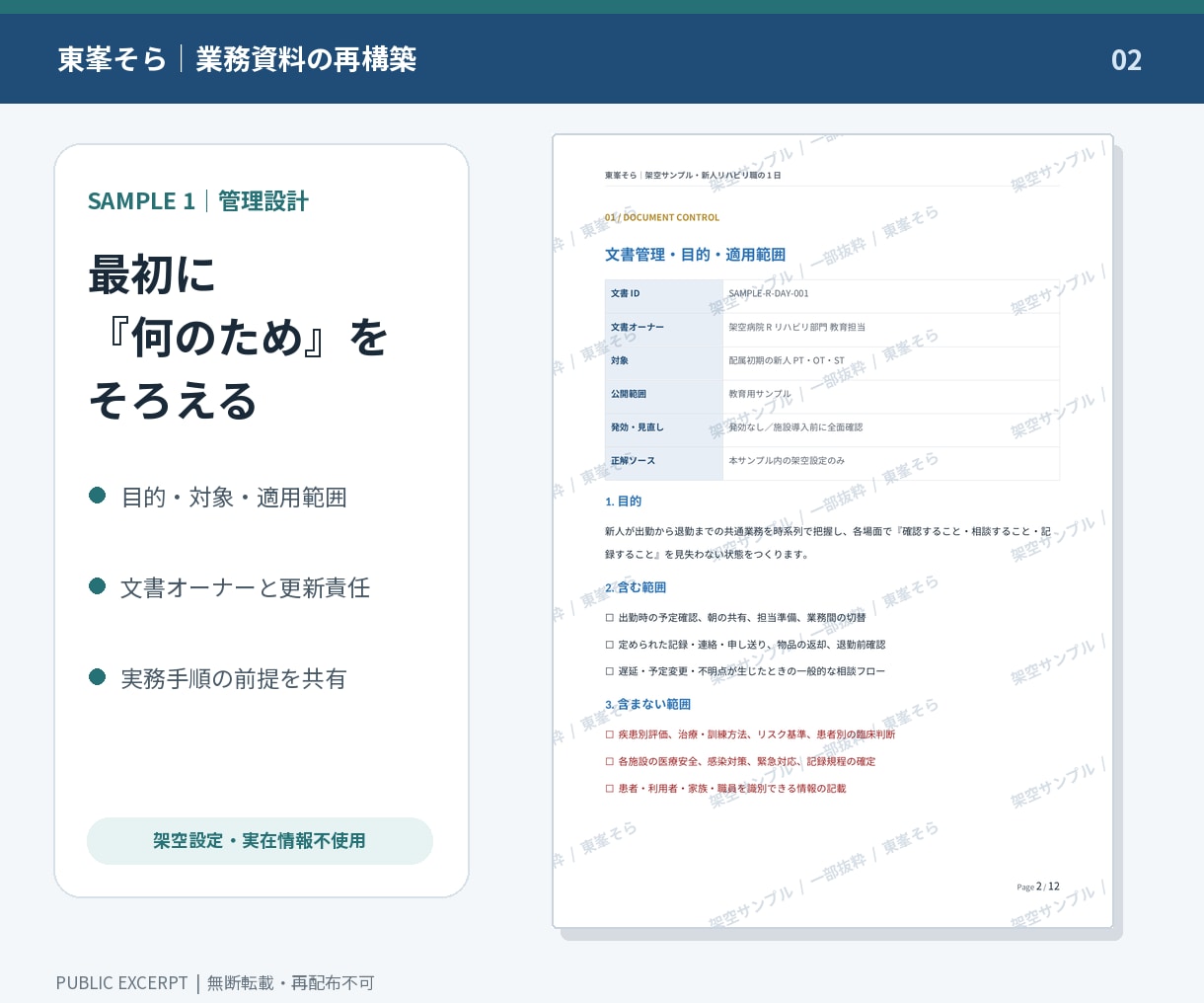This screenshot has height=1003, width=1204.
Task: Check the red box for 患者・利用者・家族 item
Action: [x=610, y=789]
